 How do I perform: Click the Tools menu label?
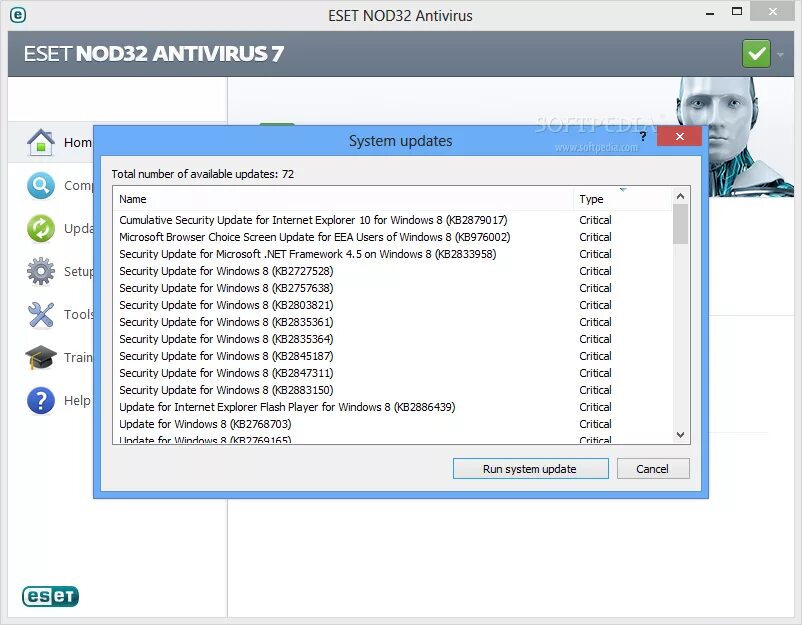point(78,314)
